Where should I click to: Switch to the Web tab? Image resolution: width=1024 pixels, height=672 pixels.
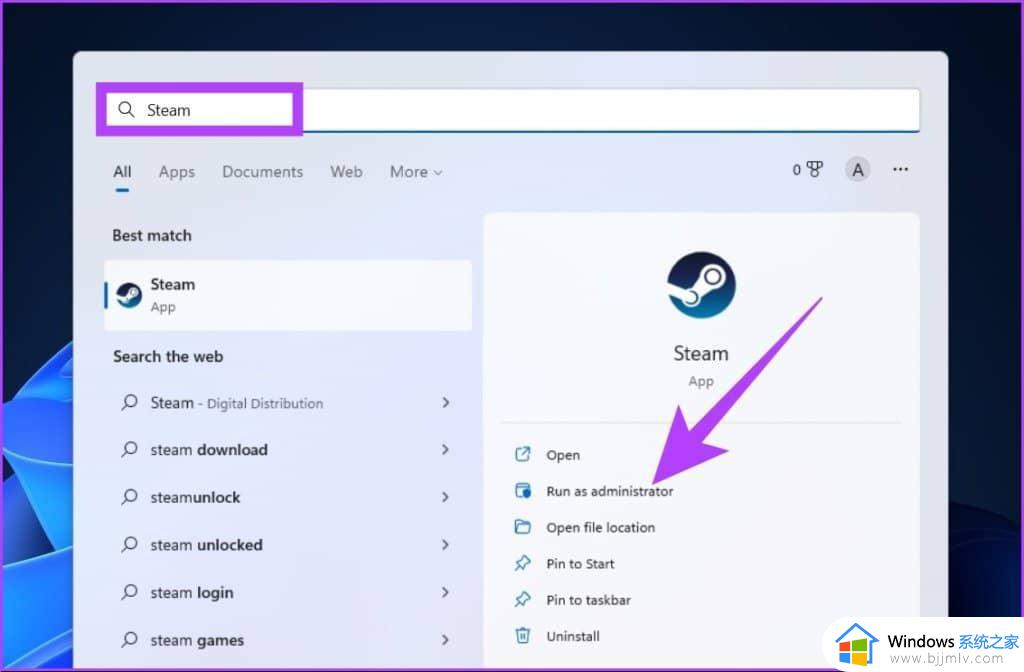[346, 172]
